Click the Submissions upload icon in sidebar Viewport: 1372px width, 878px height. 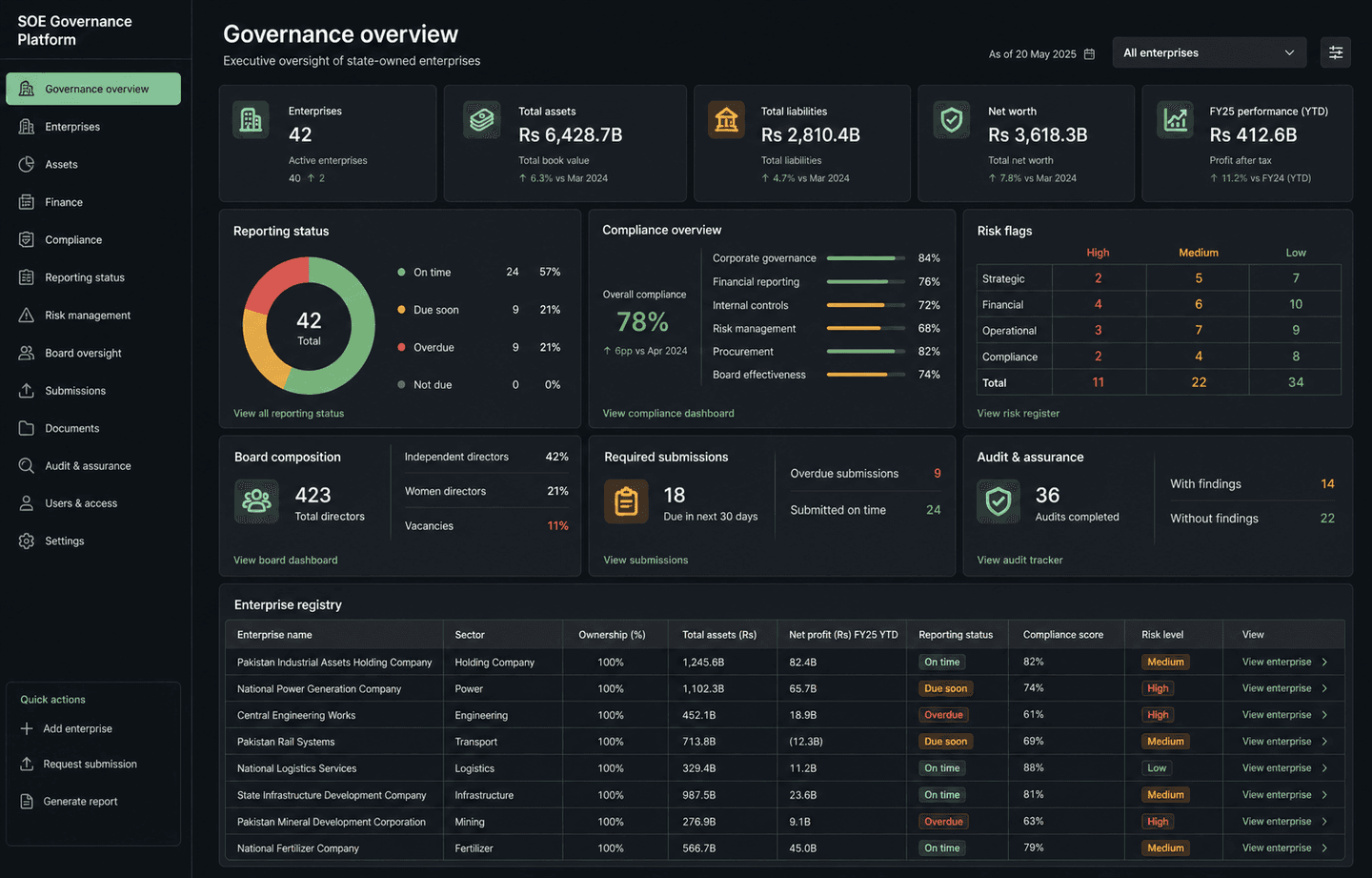coord(27,391)
